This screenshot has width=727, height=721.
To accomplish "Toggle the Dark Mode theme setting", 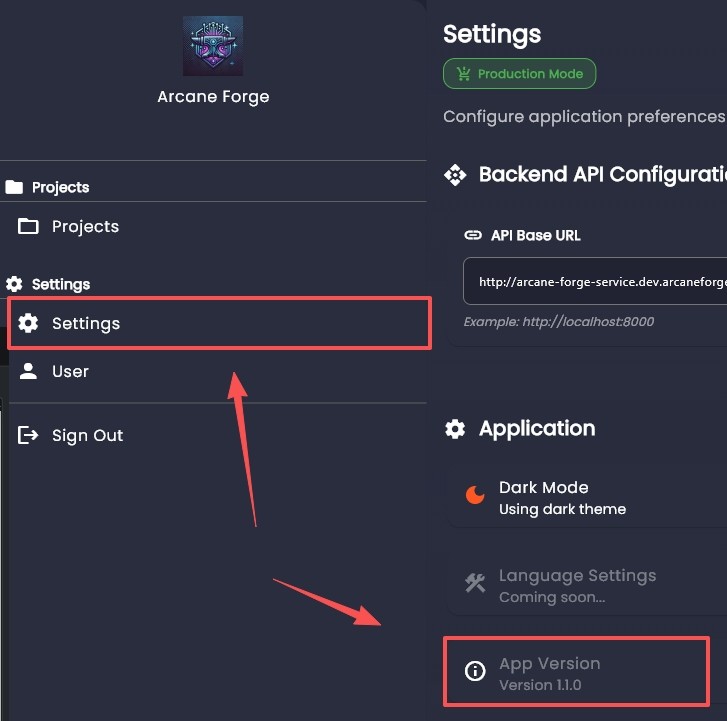I will 562,497.
